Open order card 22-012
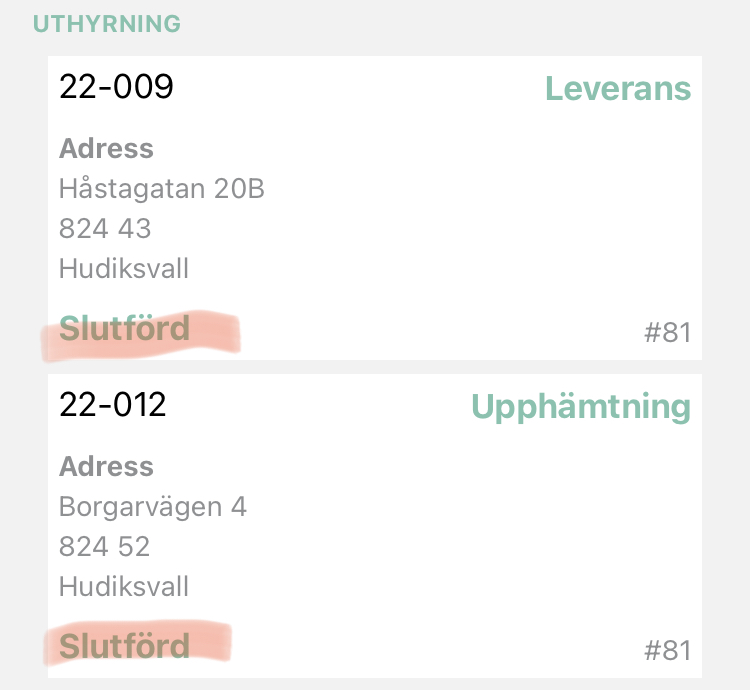Viewport: 750px width, 690px height. [x=375, y=526]
